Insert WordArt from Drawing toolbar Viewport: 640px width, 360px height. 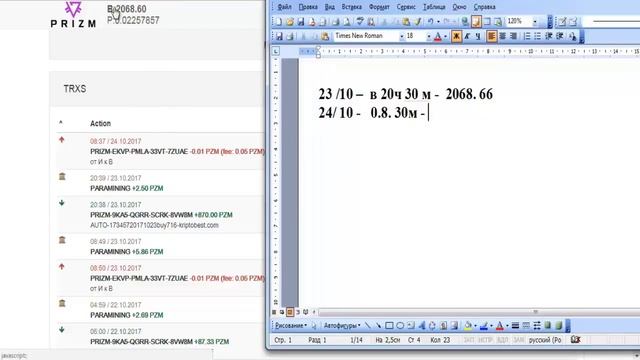coord(422,325)
